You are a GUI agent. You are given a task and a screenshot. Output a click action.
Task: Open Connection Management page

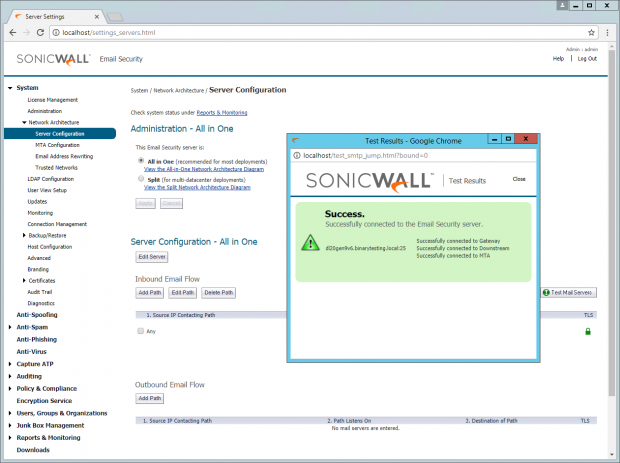(x=57, y=224)
